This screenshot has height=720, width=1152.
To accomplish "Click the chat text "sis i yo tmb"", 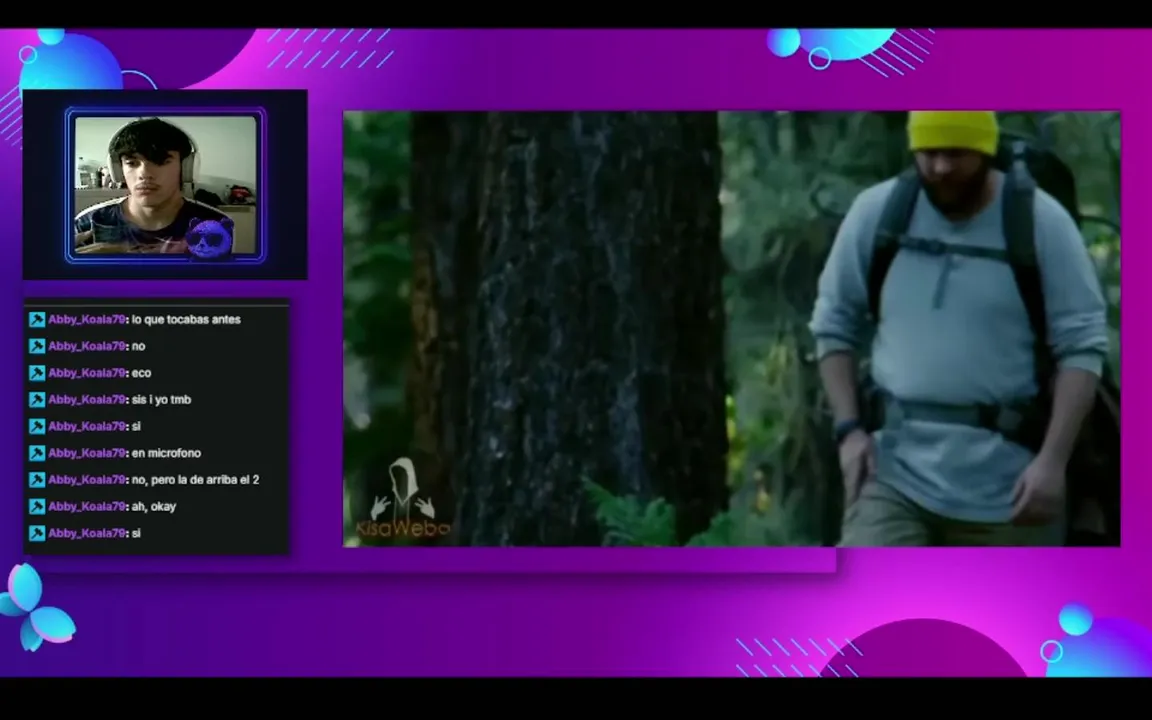I will coord(161,400).
